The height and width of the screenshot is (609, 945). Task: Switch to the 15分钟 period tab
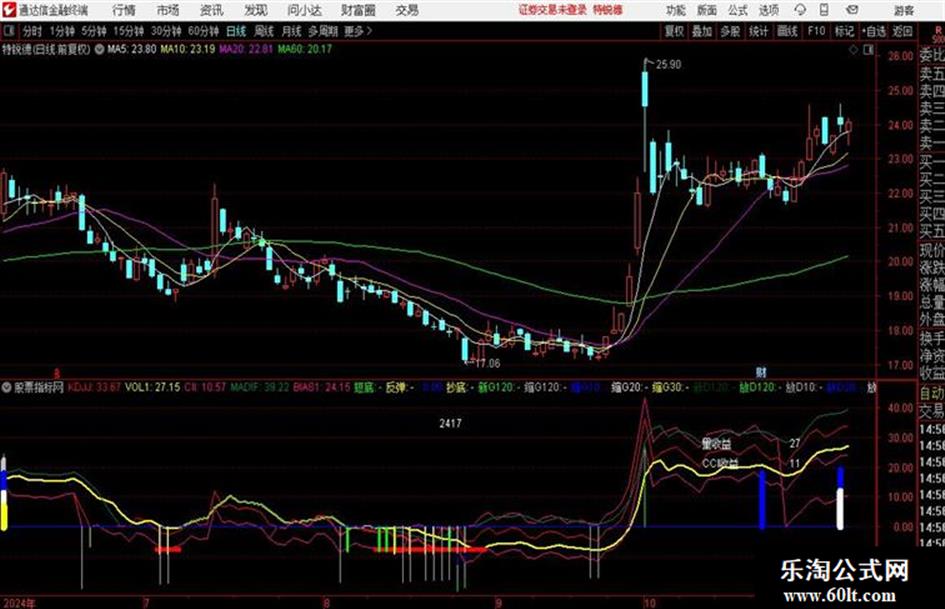128,31
